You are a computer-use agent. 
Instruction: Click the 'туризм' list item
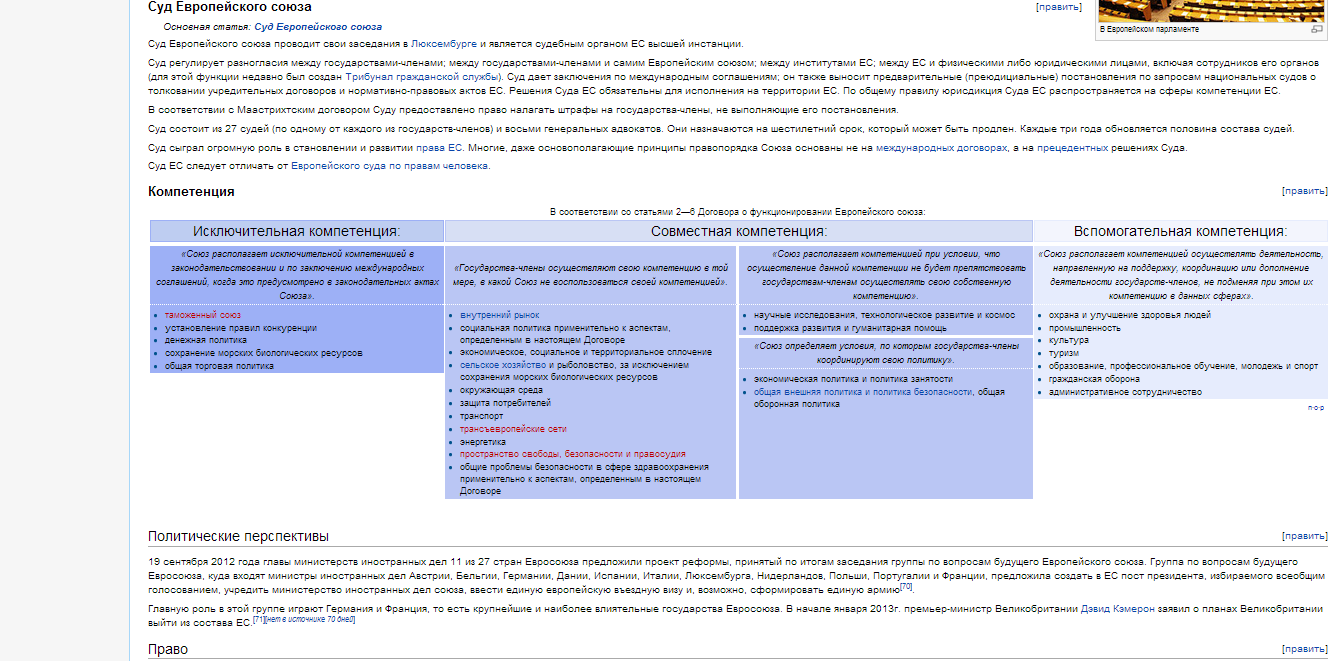[1064, 354]
